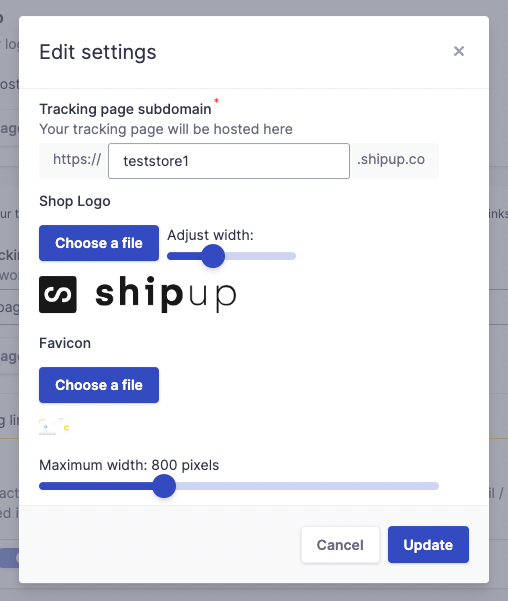Click the https:// prefix label

77,159
